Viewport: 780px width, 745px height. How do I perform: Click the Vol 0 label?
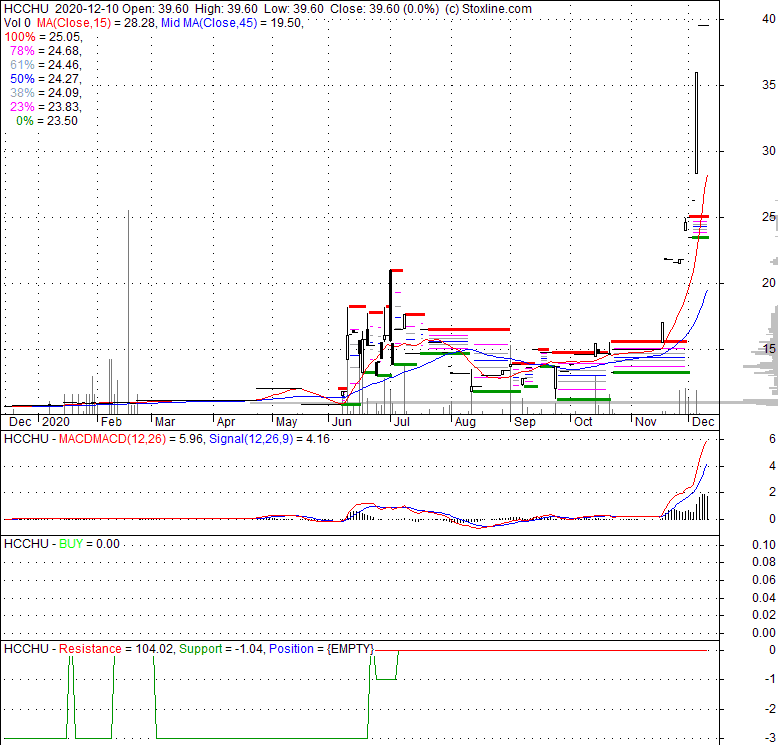tap(17, 23)
